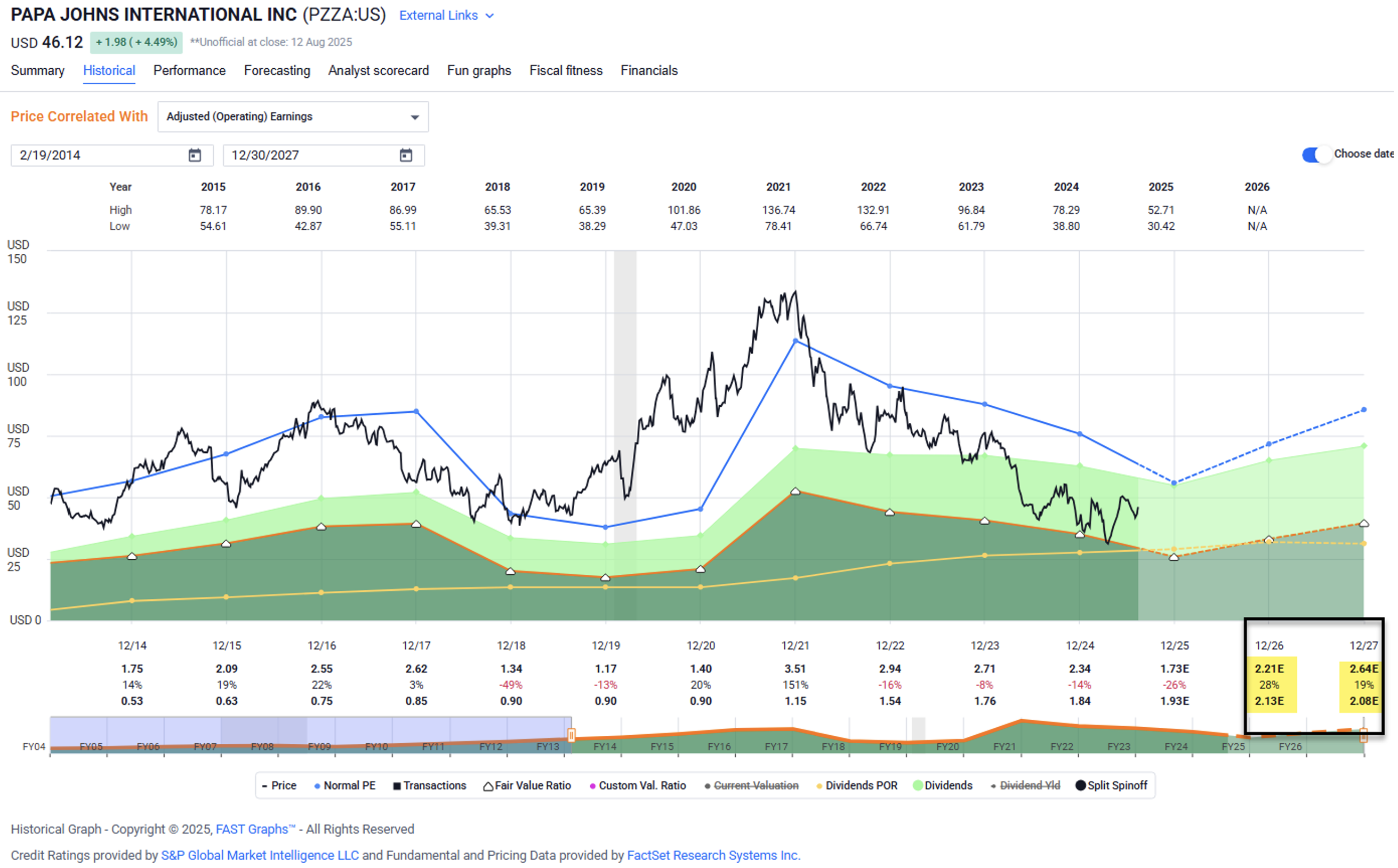Toggle the Fair Value Ratio legend item
Screen dimensions: 1398x868
(x=527, y=785)
